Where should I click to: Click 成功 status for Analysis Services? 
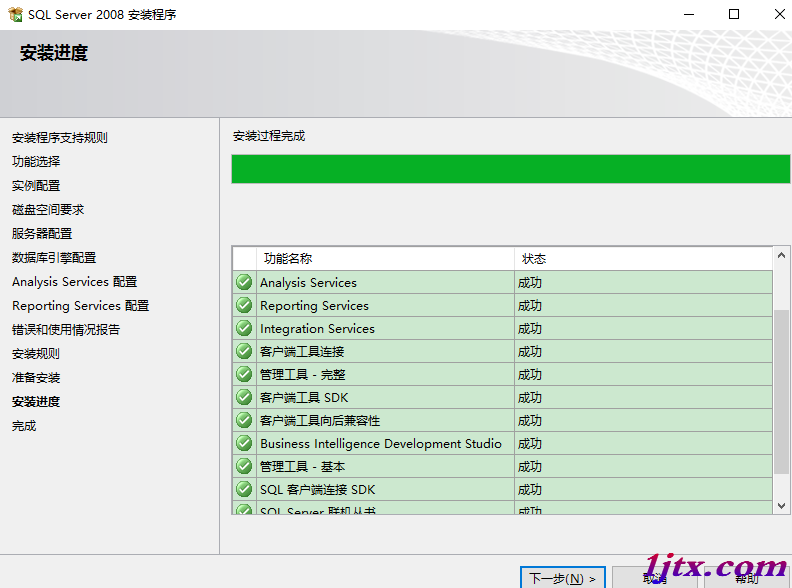(x=530, y=282)
